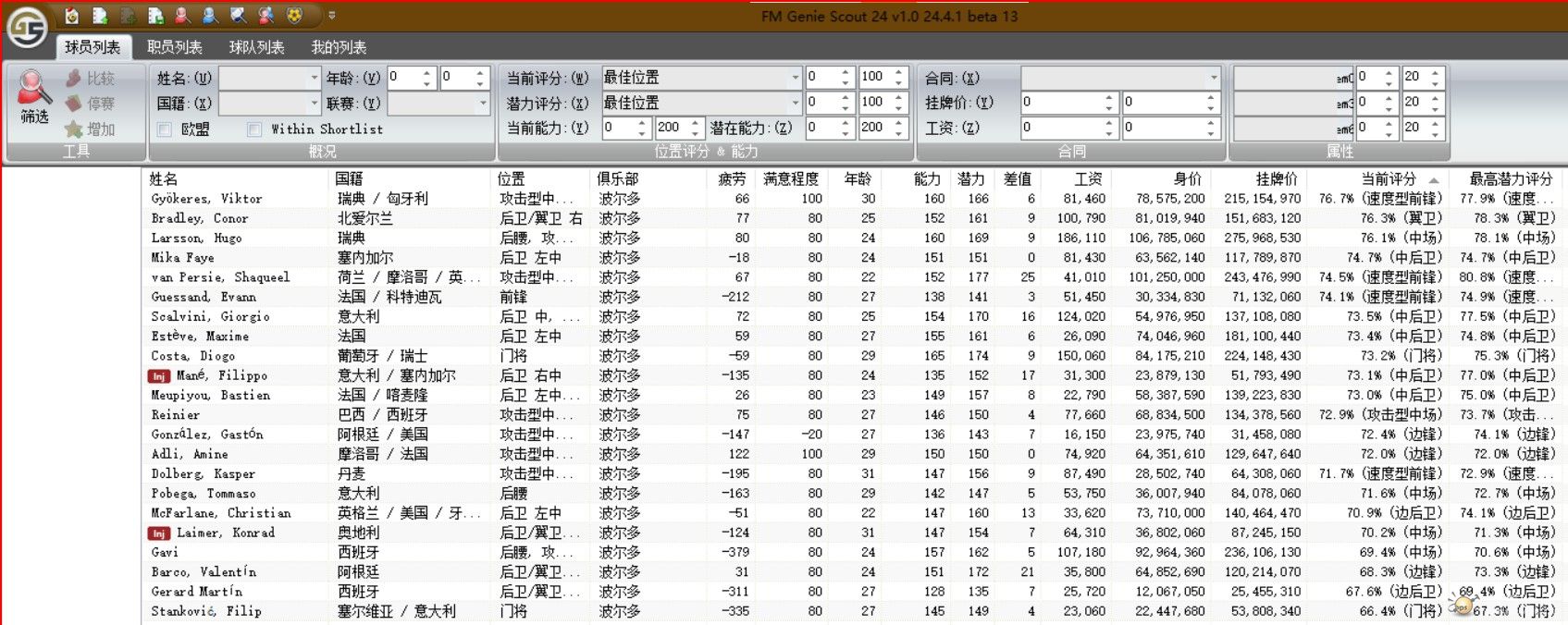Click inside the 姓名 name input field
The height and width of the screenshot is (625, 1568).
click(263, 78)
